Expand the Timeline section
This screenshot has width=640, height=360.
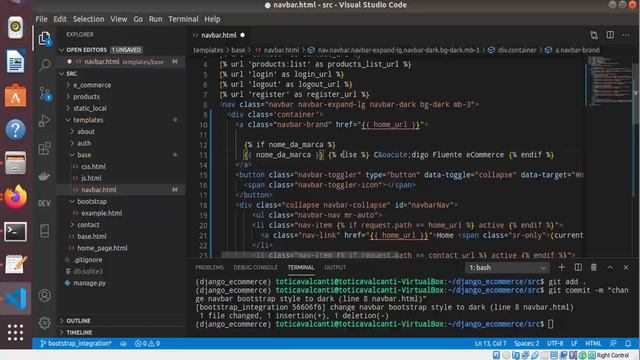click(79, 332)
